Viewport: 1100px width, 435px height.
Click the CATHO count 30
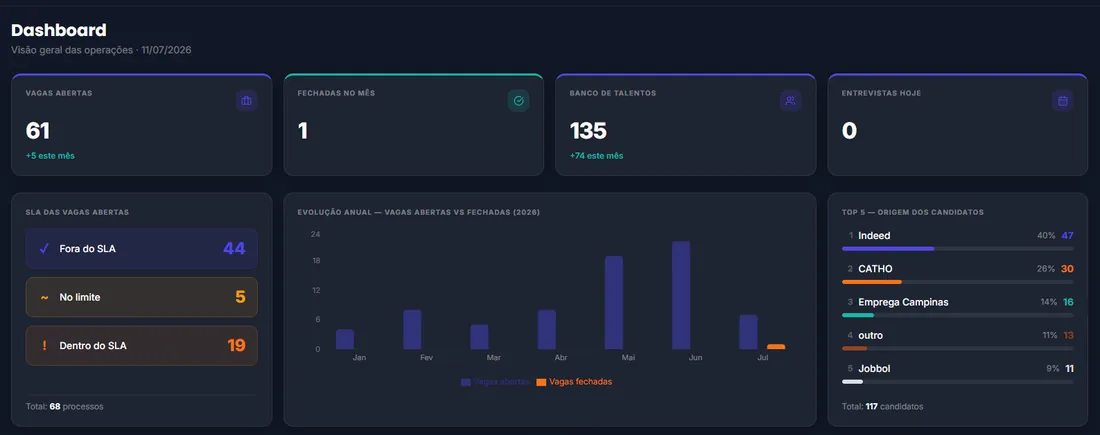tap(1068, 269)
